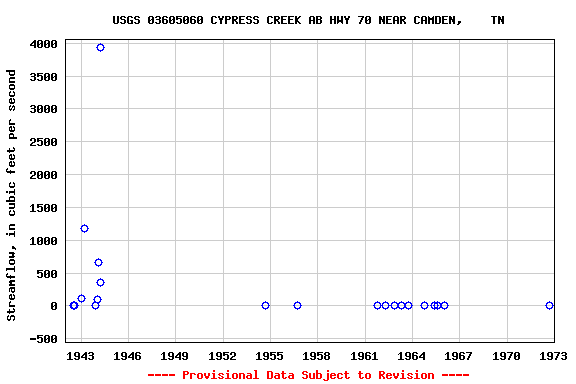Click the '1949' x-axis label
Screen dimensions: 576x384
pos(174,356)
